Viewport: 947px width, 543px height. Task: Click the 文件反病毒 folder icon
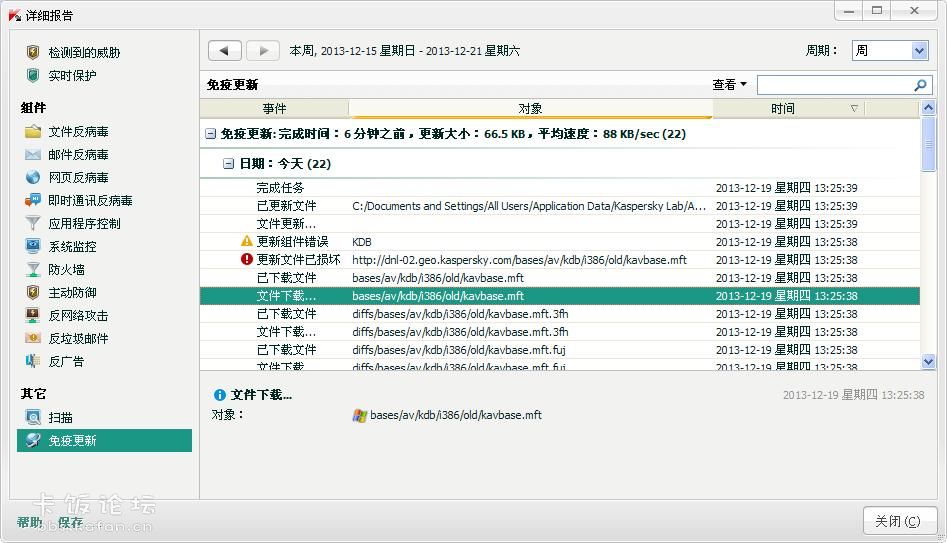[x=33, y=132]
